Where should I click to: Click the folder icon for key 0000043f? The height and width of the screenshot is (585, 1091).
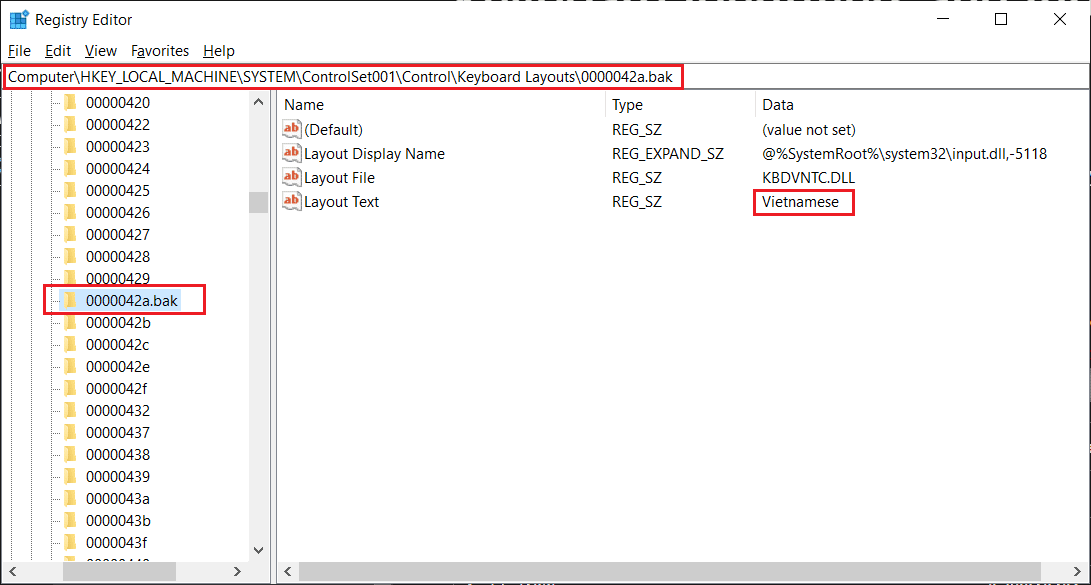click(x=70, y=542)
